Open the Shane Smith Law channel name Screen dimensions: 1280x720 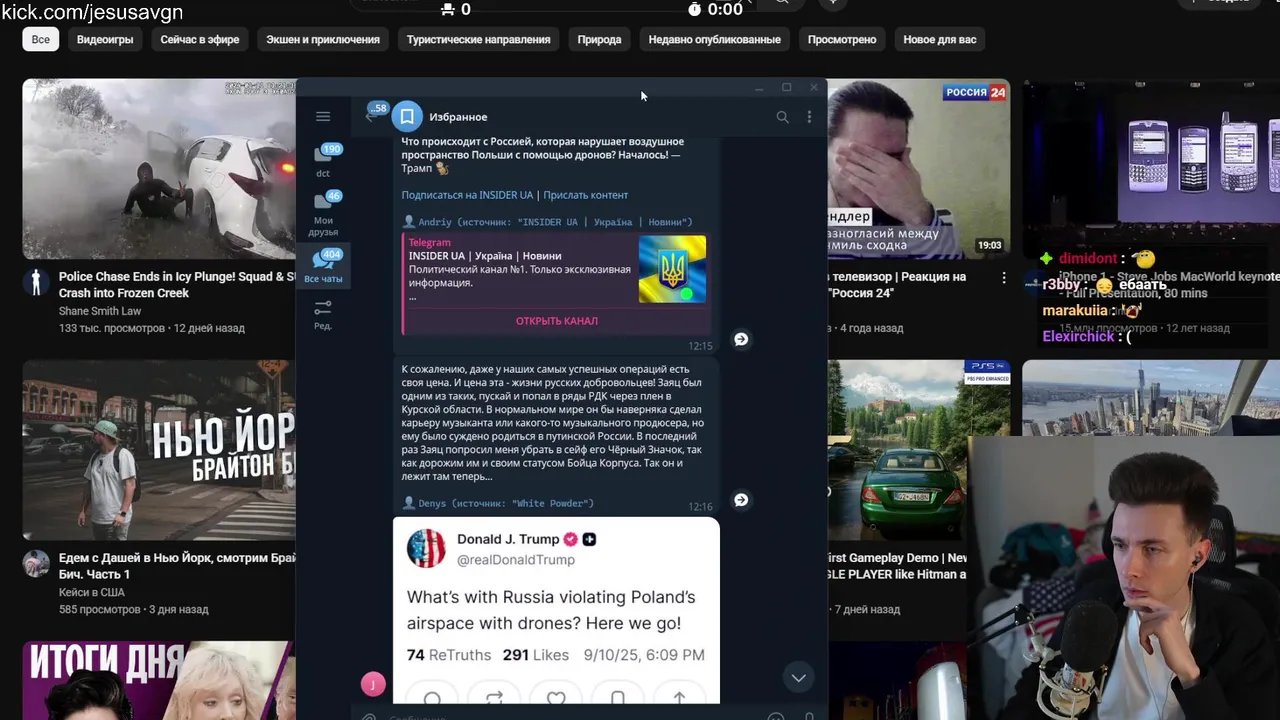point(99,311)
